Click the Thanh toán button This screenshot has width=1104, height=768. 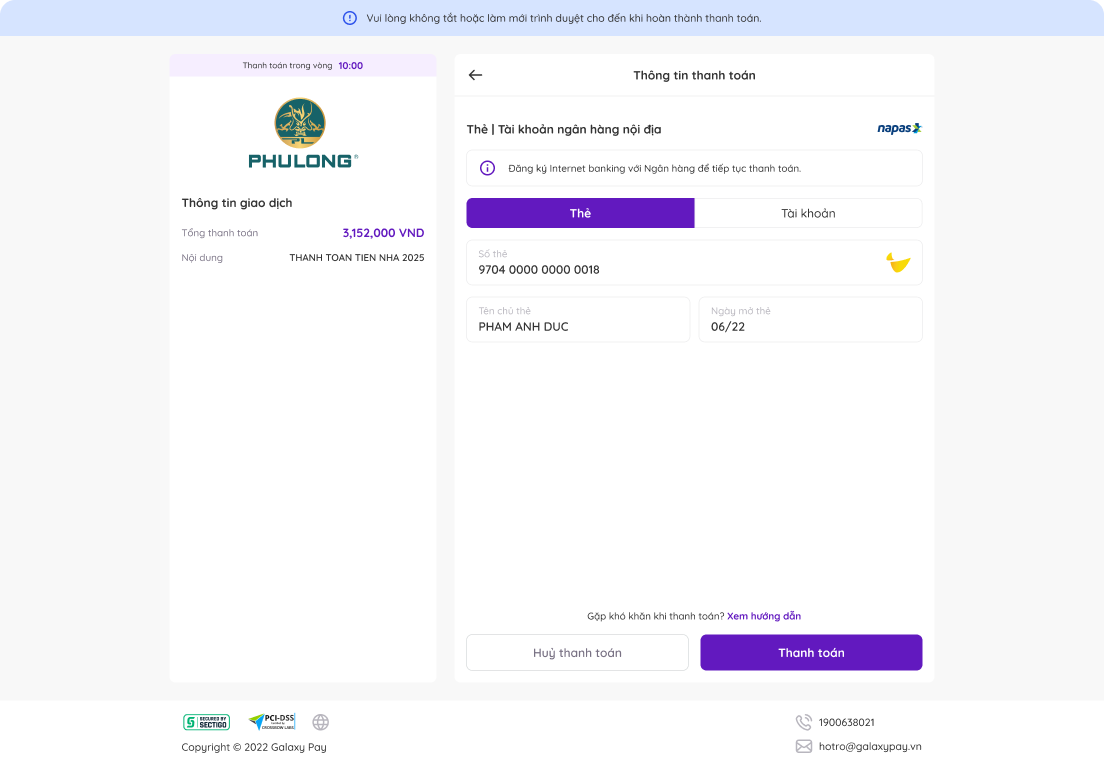point(811,653)
